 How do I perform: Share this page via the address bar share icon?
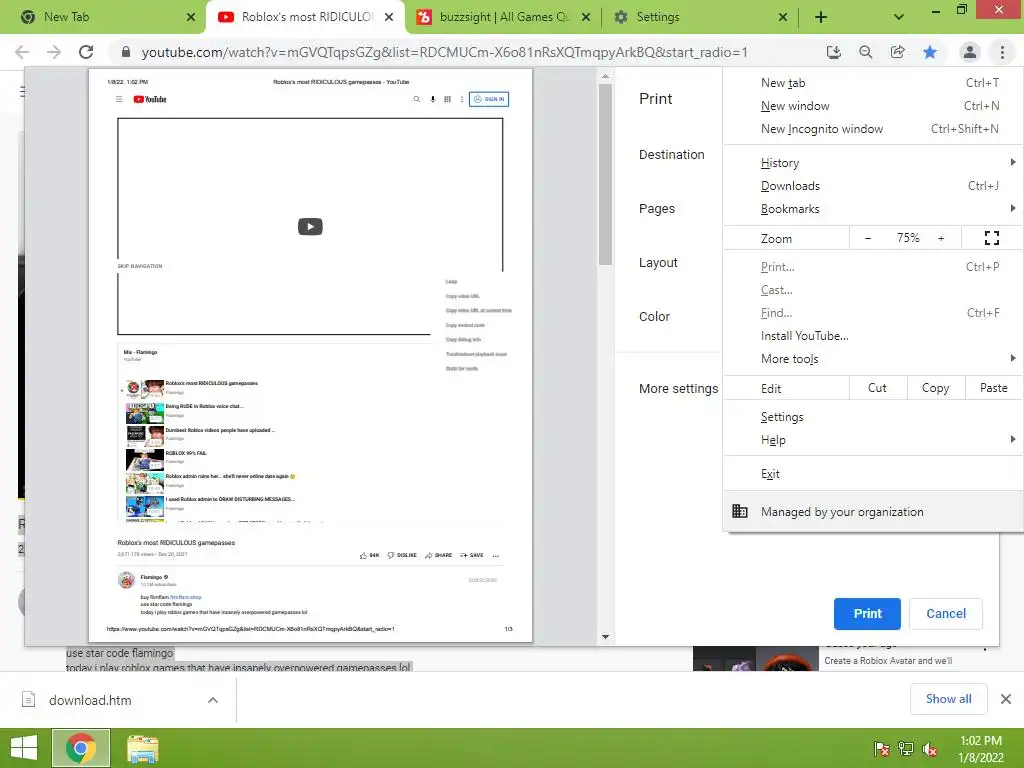(x=897, y=52)
